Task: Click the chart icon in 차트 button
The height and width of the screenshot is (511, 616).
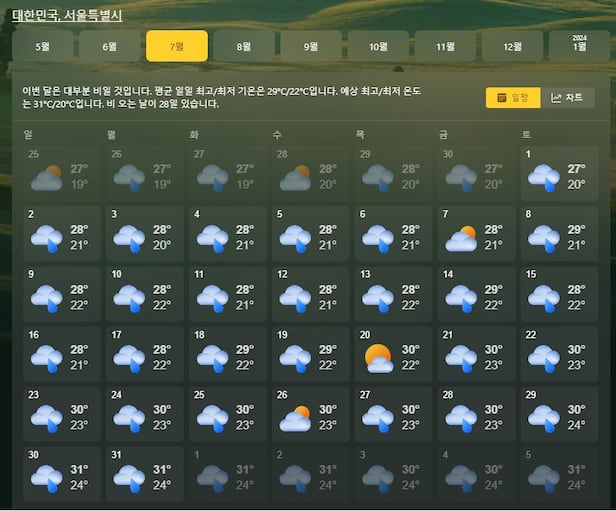Action: [x=556, y=98]
